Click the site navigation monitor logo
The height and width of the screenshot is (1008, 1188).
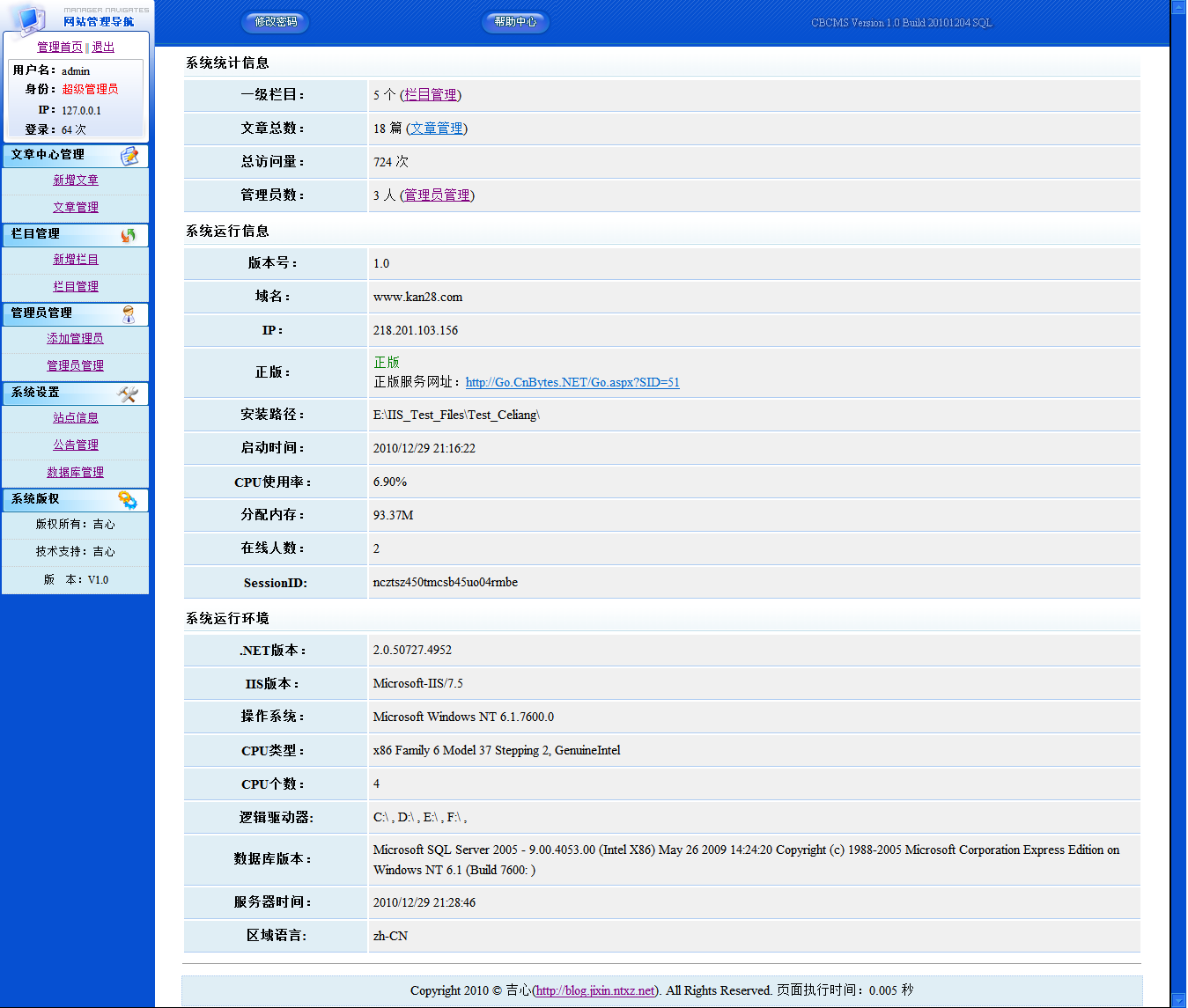31,18
